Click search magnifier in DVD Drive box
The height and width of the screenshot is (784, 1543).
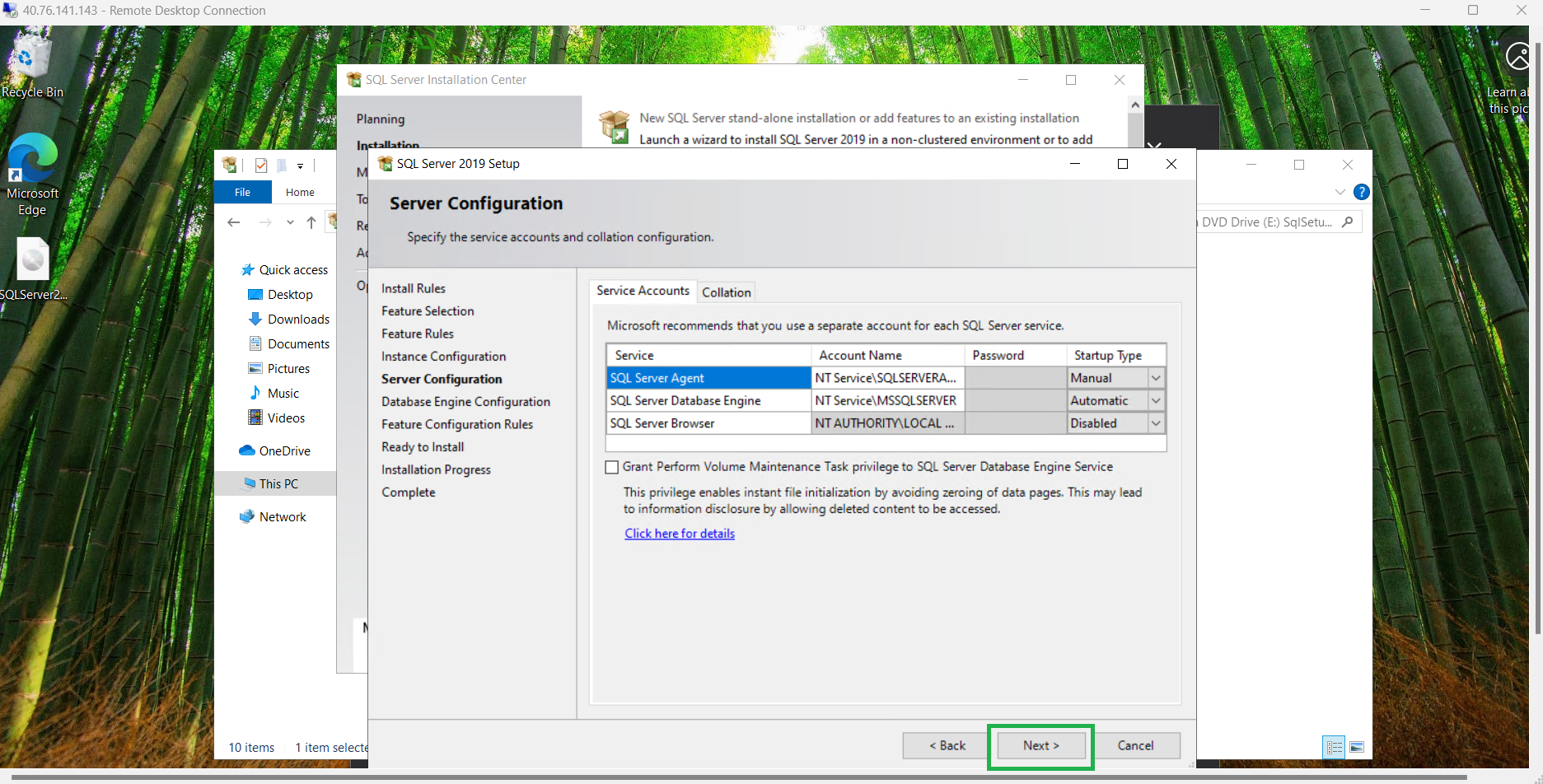1348,222
